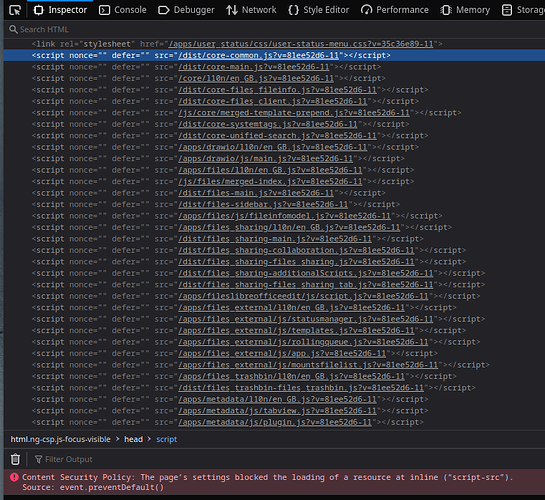
Task: Open the Debugger tab
Action: point(186,10)
